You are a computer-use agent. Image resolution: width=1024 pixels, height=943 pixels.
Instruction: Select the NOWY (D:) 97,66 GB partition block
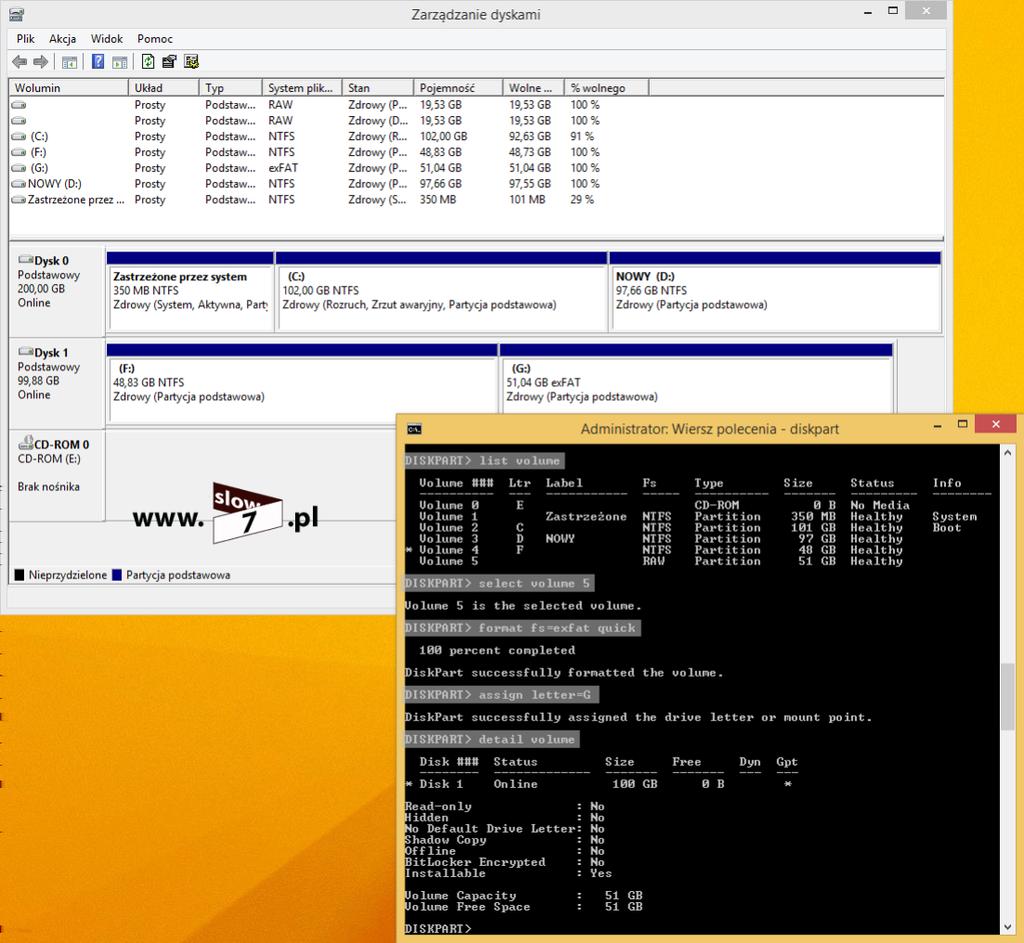(x=775, y=291)
